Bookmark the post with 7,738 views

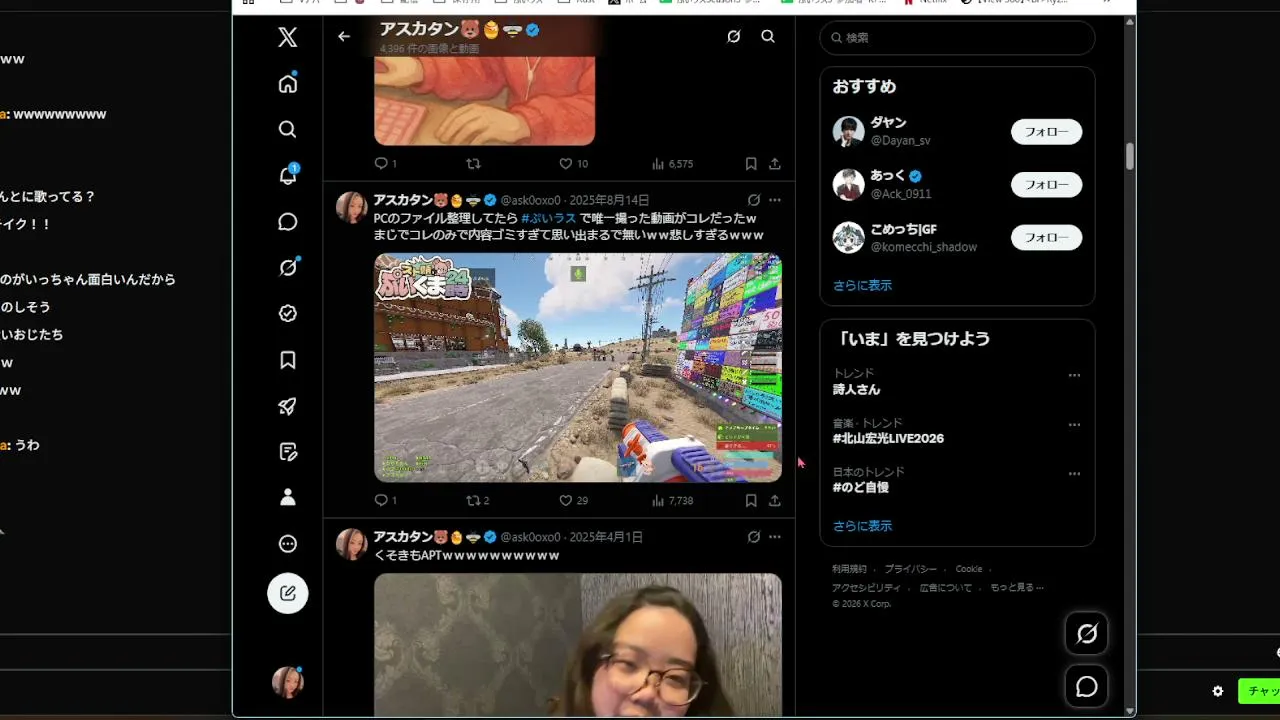tap(751, 500)
